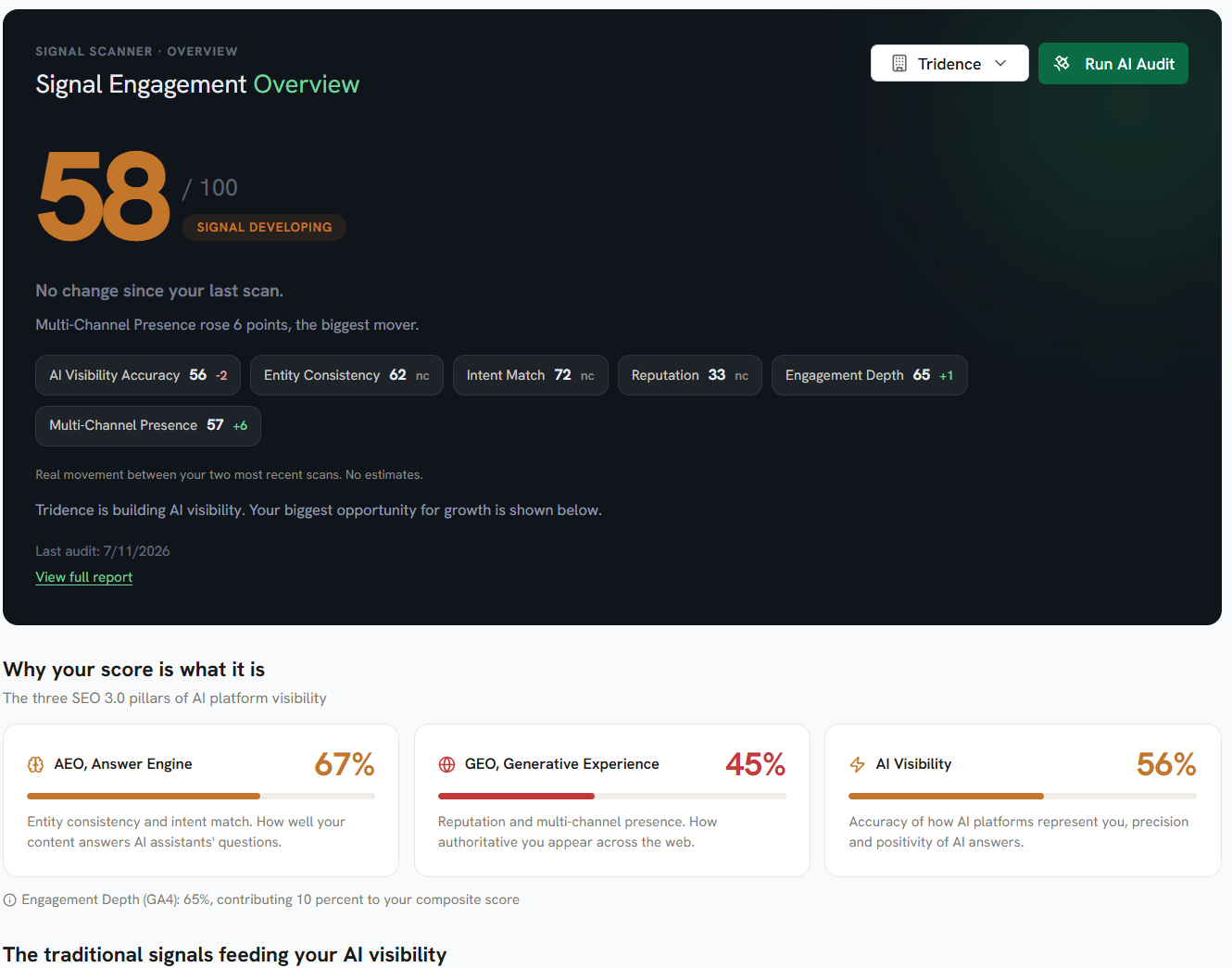Select the Multi-Channel Presence 57 chip
Image resolution: width=1232 pixels, height=968 pixels.
point(148,426)
